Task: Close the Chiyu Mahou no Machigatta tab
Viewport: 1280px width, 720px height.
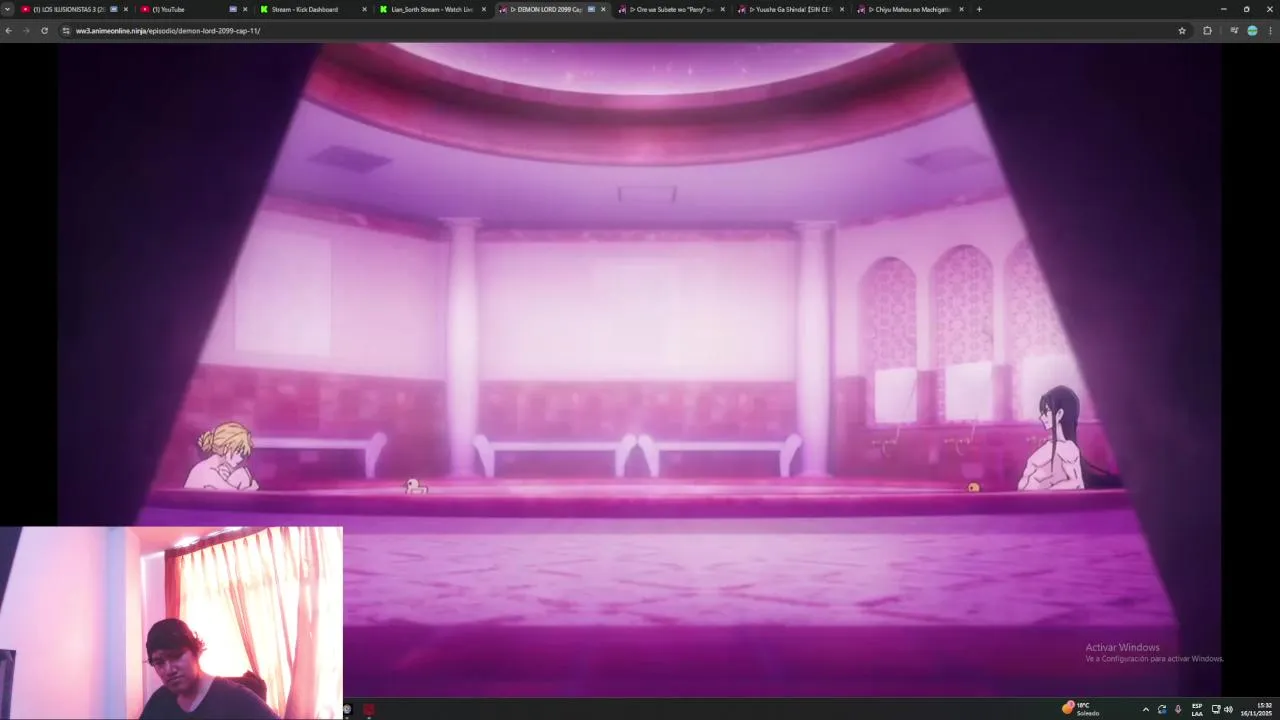Action: (961, 9)
